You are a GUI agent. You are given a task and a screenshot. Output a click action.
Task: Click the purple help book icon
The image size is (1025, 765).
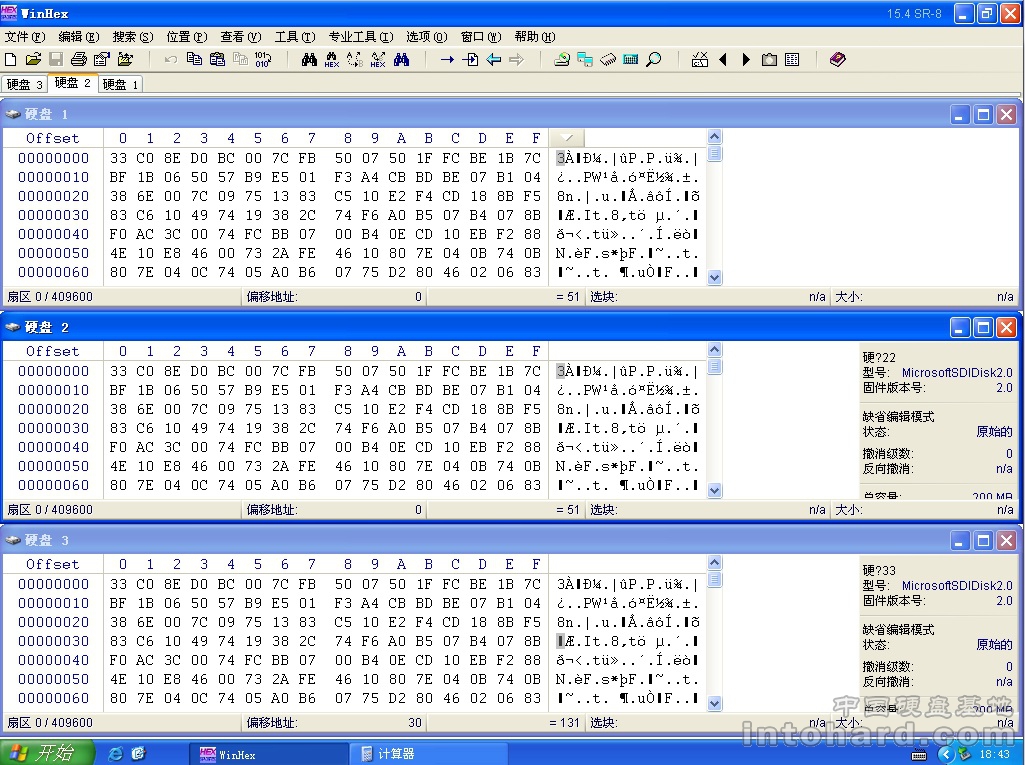point(838,60)
